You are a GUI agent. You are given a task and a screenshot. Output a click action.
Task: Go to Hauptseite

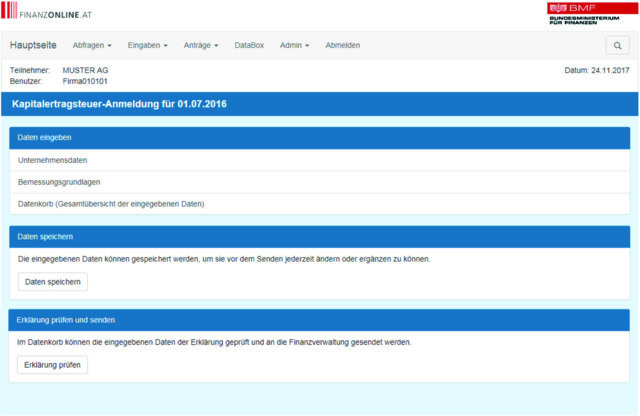33,45
